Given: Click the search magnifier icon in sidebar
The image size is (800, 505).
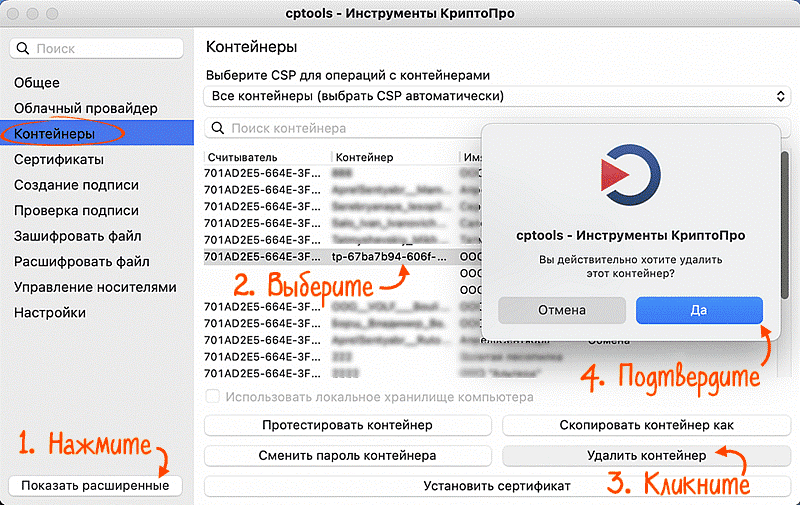Looking at the screenshot, I should tap(24, 48).
